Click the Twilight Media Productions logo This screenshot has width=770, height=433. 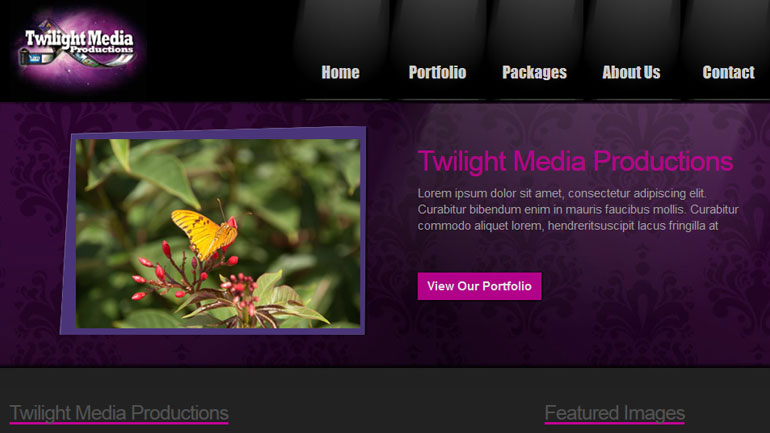click(79, 48)
